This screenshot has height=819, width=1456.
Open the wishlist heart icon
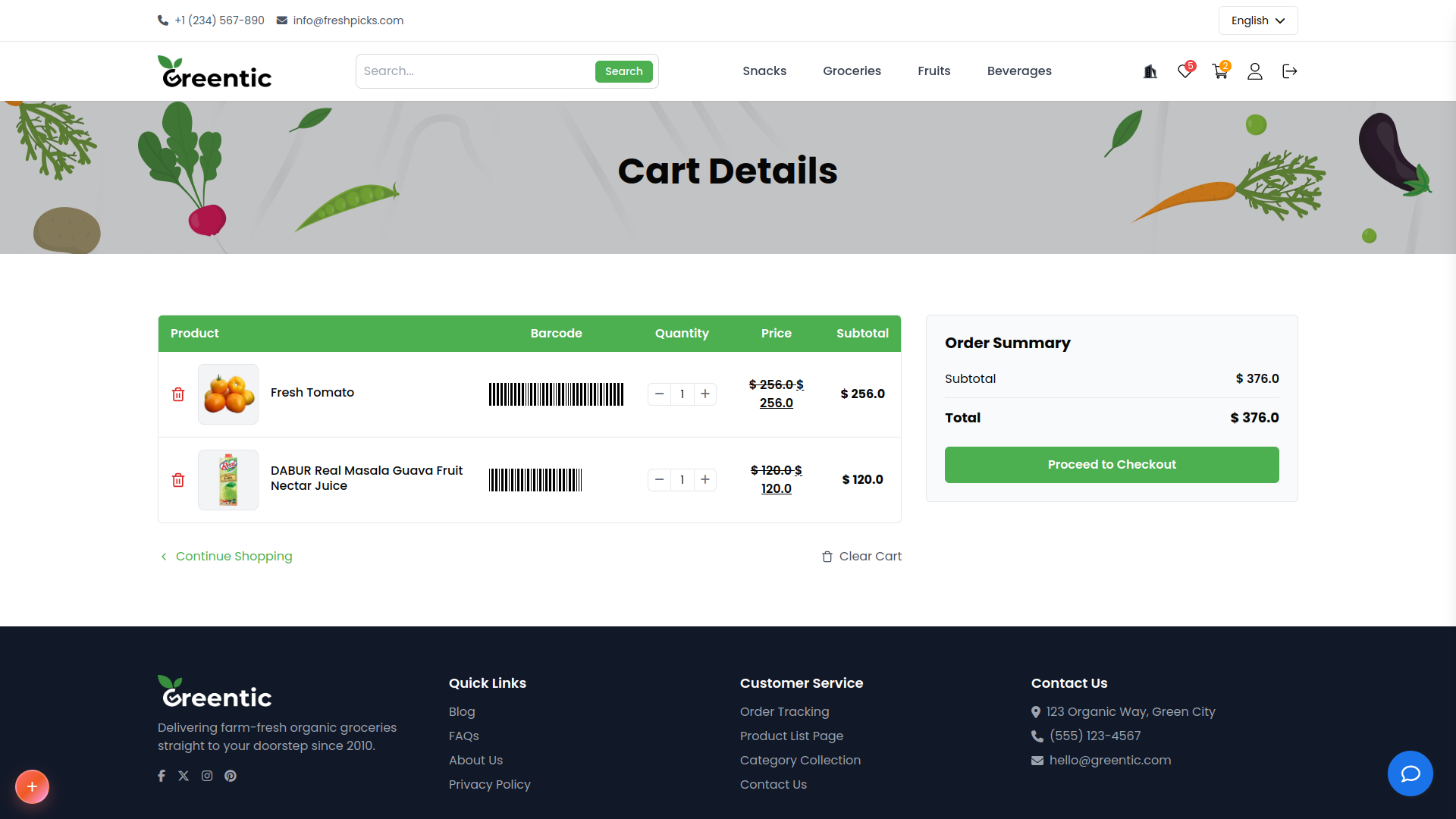(x=1185, y=71)
